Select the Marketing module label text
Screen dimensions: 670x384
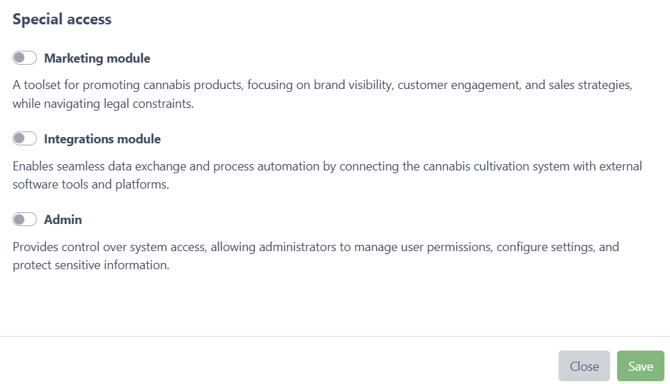[97, 58]
